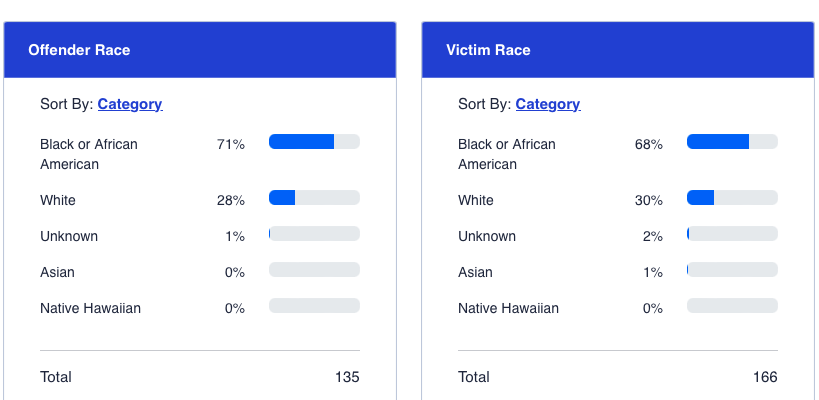
Task: Select the Victim Race total value 166
Action: coord(765,377)
